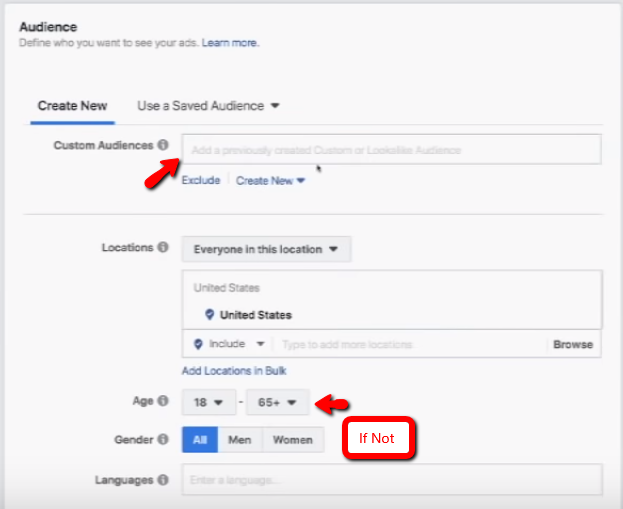Open the Languages info icon
This screenshot has height=509, width=623.
163,480
